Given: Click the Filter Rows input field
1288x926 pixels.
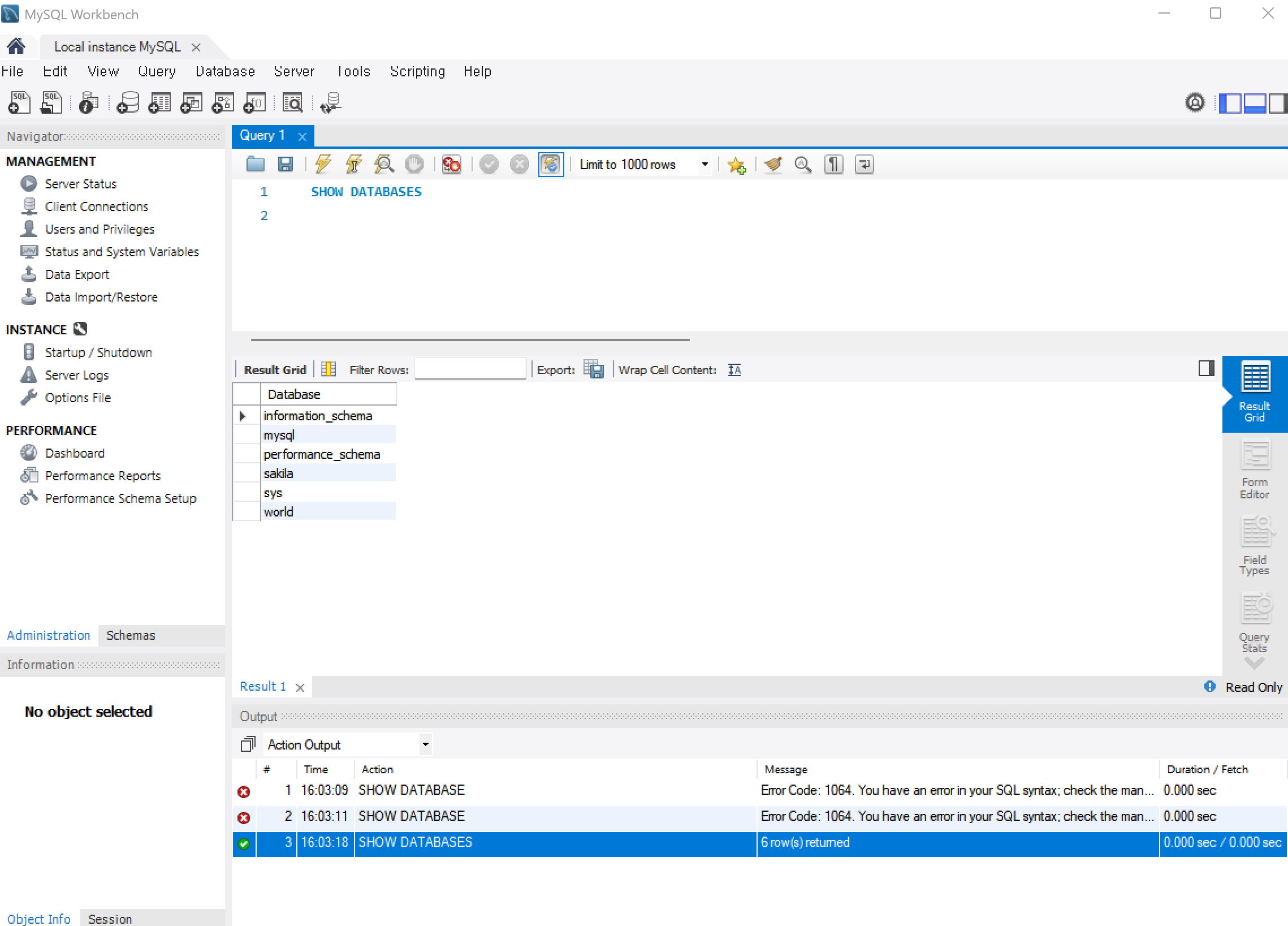Looking at the screenshot, I should [x=470, y=369].
